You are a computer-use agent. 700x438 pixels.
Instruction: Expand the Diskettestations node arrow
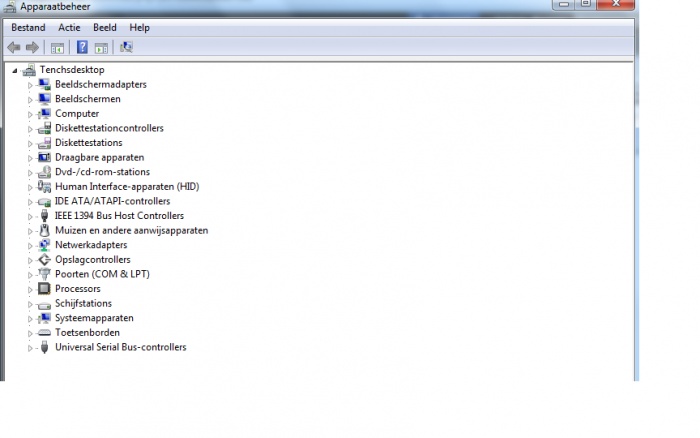(30, 143)
